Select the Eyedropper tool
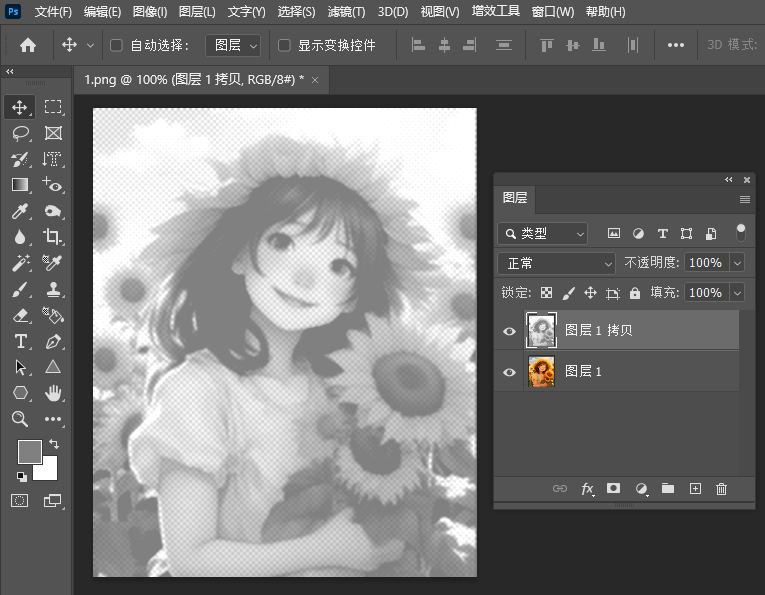The height and width of the screenshot is (595, 765). pos(20,211)
